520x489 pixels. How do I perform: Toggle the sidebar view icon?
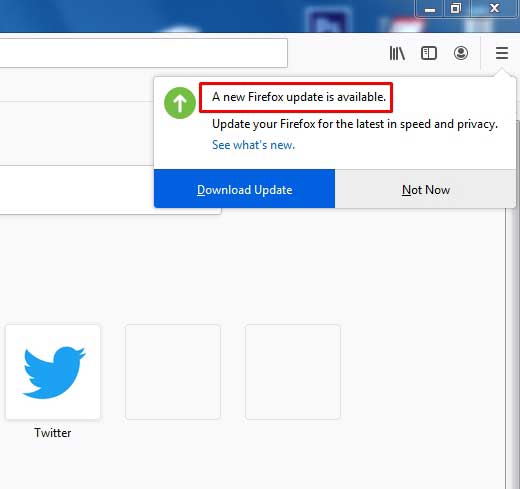click(429, 53)
